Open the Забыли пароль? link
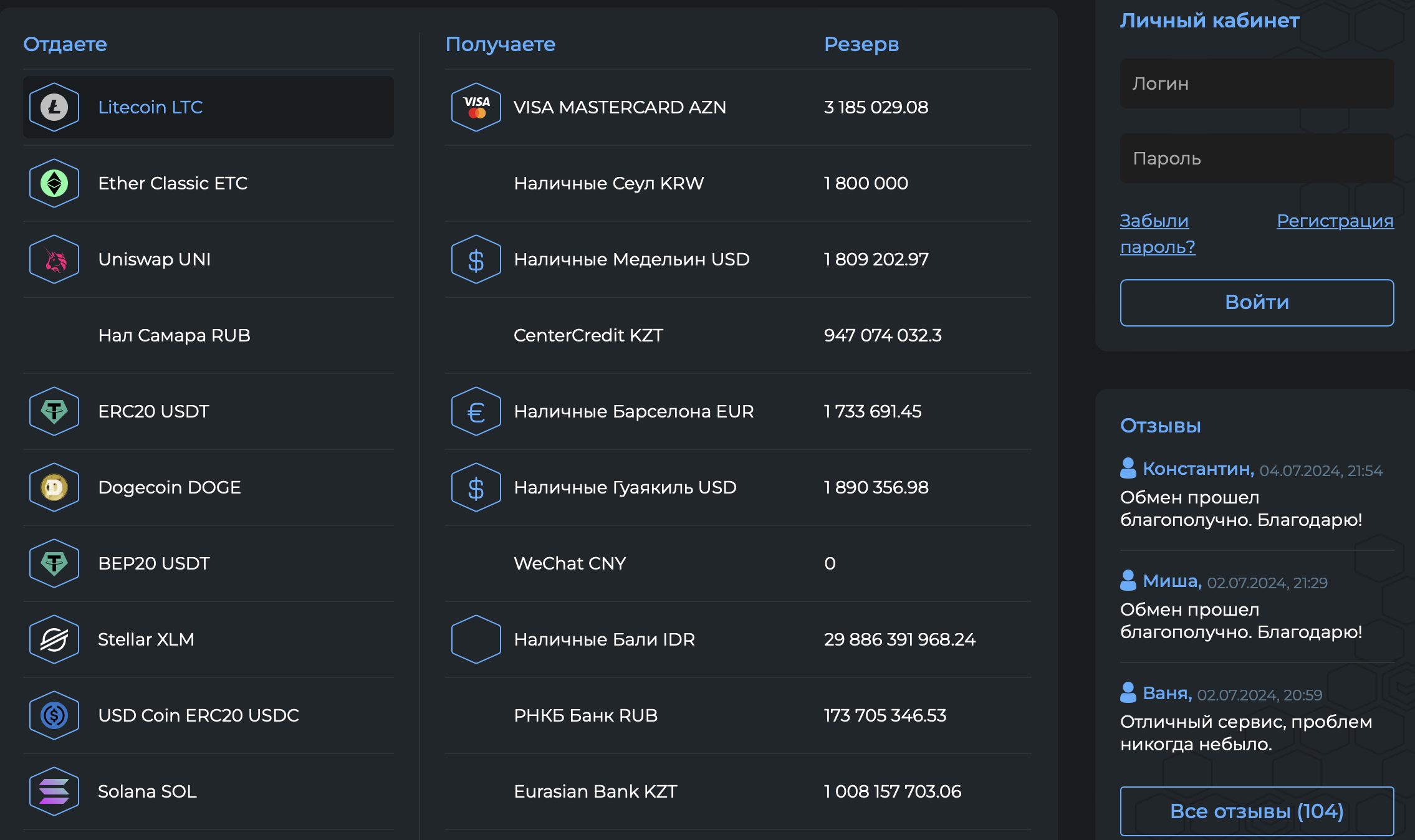The image size is (1415, 840). (1157, 234)
